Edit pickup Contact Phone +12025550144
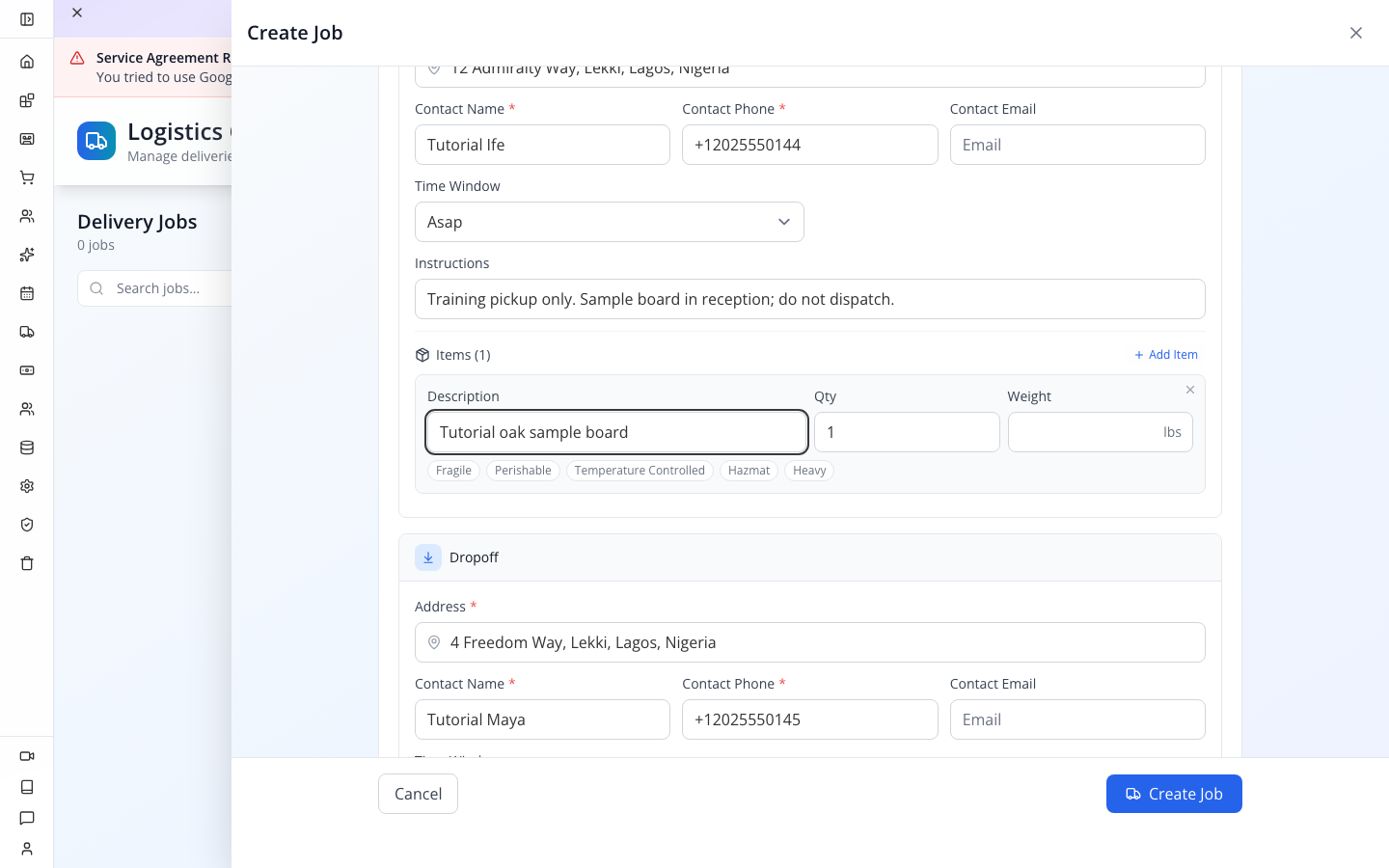Screen dimensions: 1389x868 pos(810,145)
